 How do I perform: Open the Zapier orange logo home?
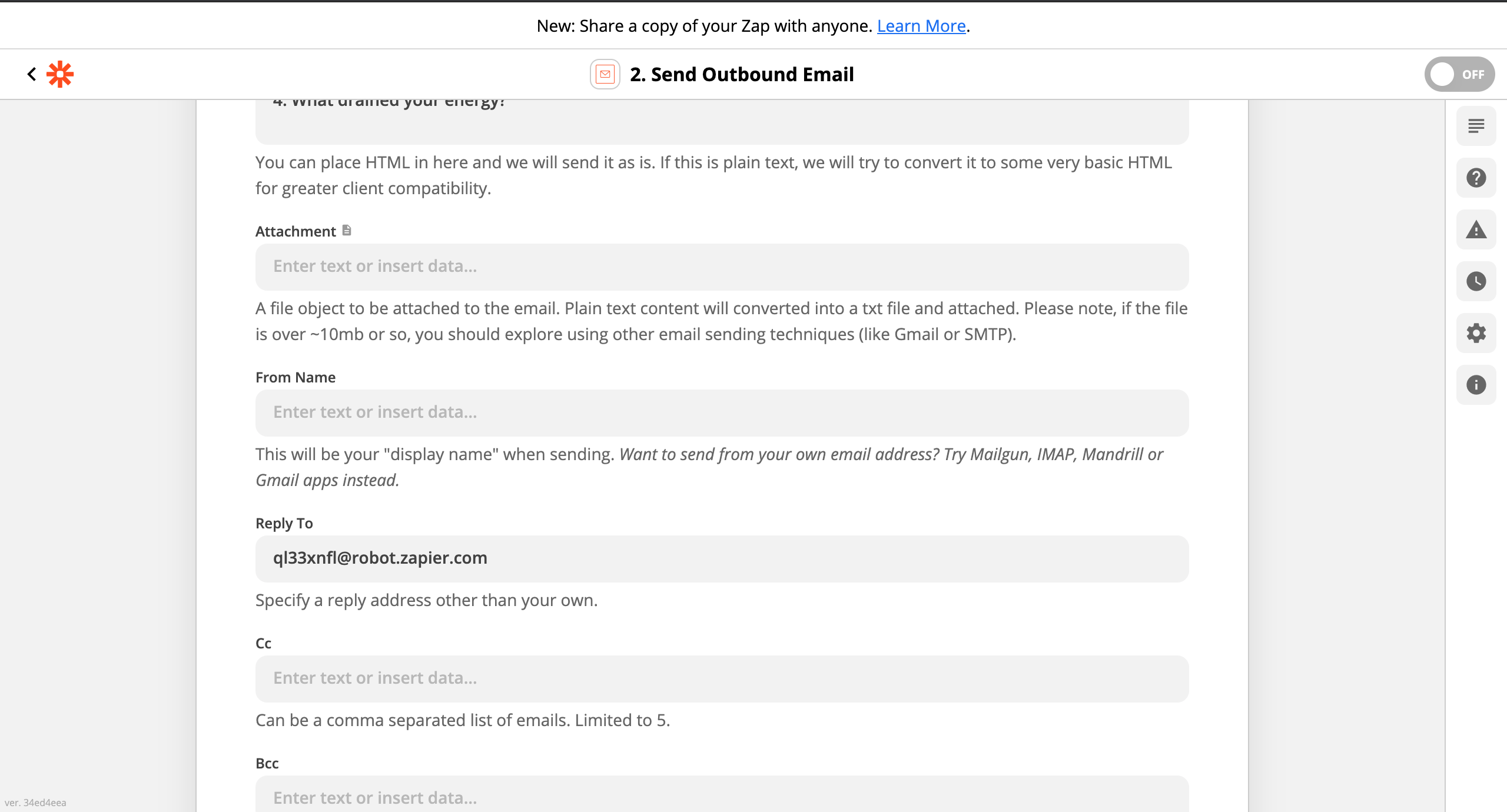pyautogui.click(x=60, y=74)
